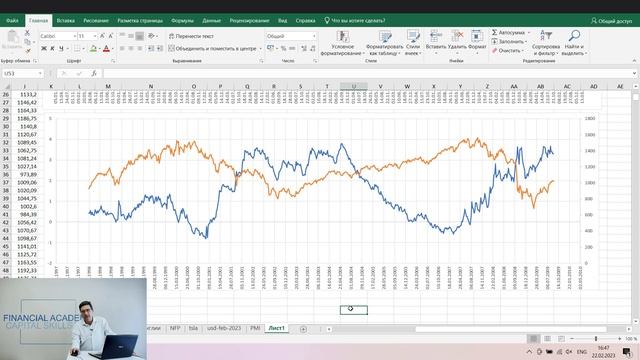Click the Format cells icon (Формат)

[477, 36]
